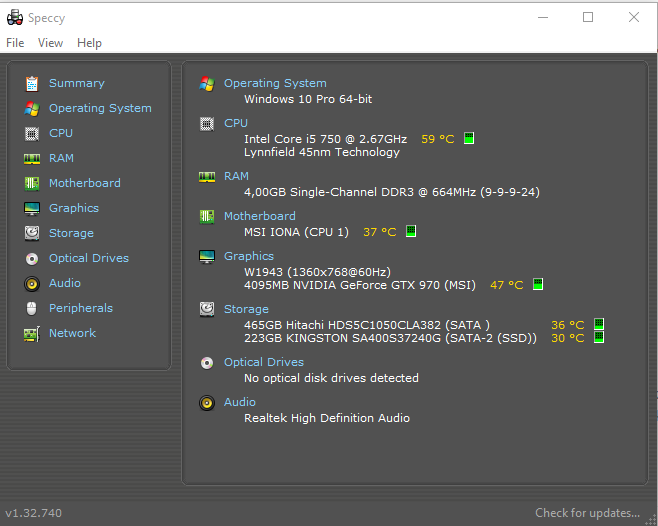This screenshot has height=526, width=658.
Task: Click the Windows flag icon in summary pane
Action: tap(207, 84)
